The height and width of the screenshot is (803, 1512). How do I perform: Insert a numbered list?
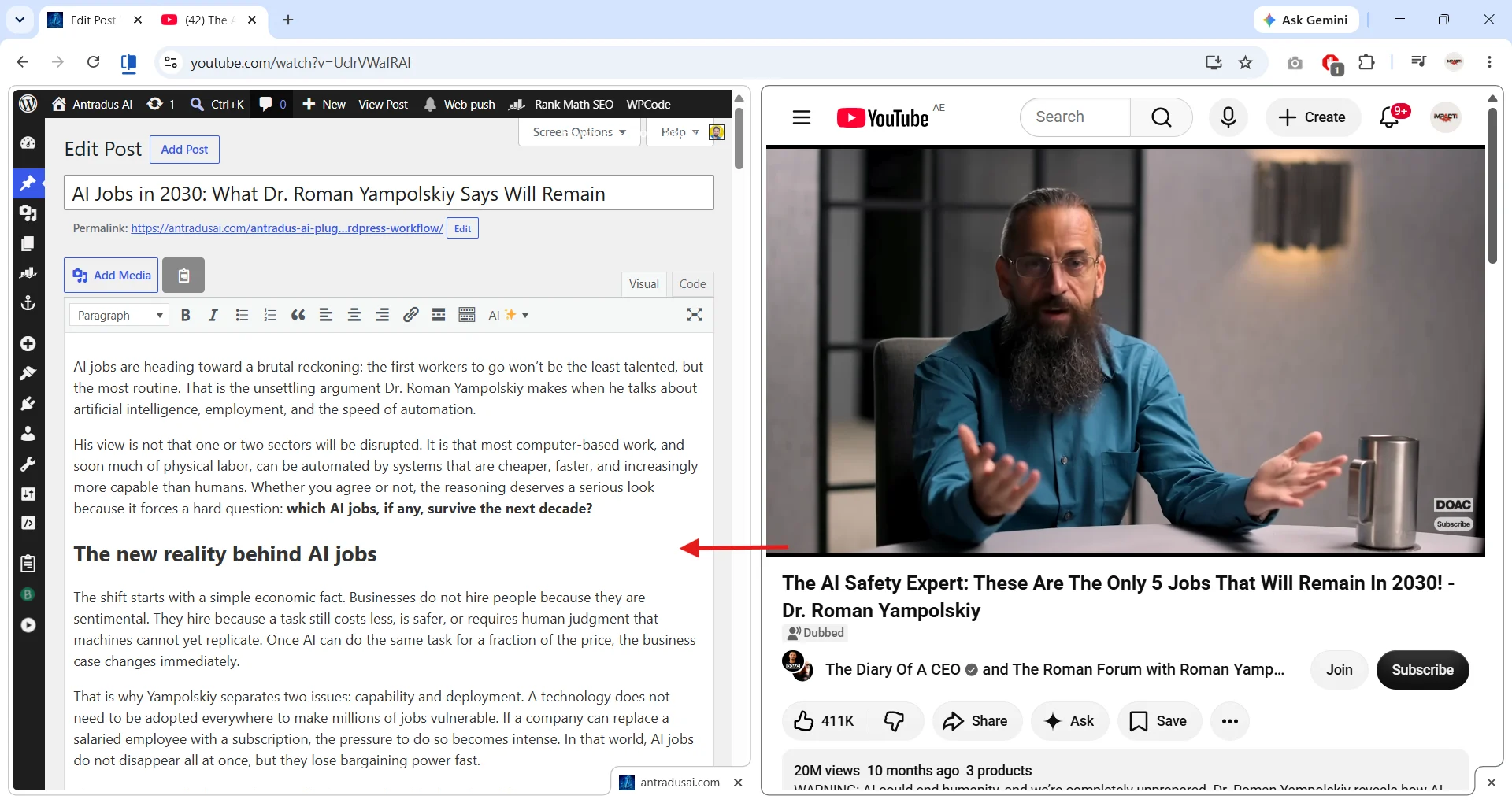[270, 315]
